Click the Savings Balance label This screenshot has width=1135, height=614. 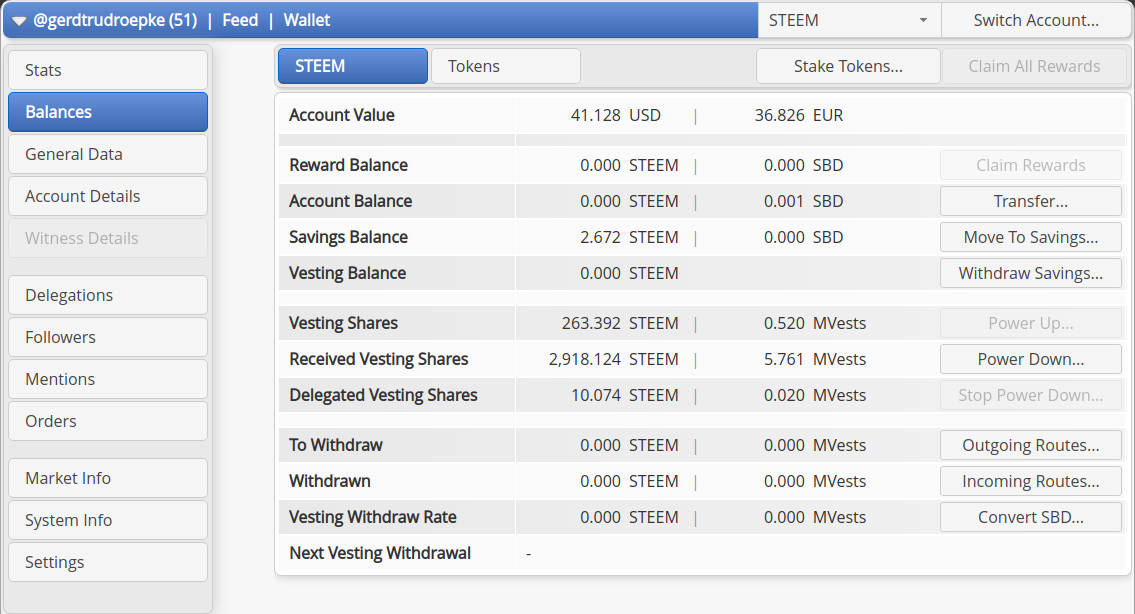click(348, 237)
